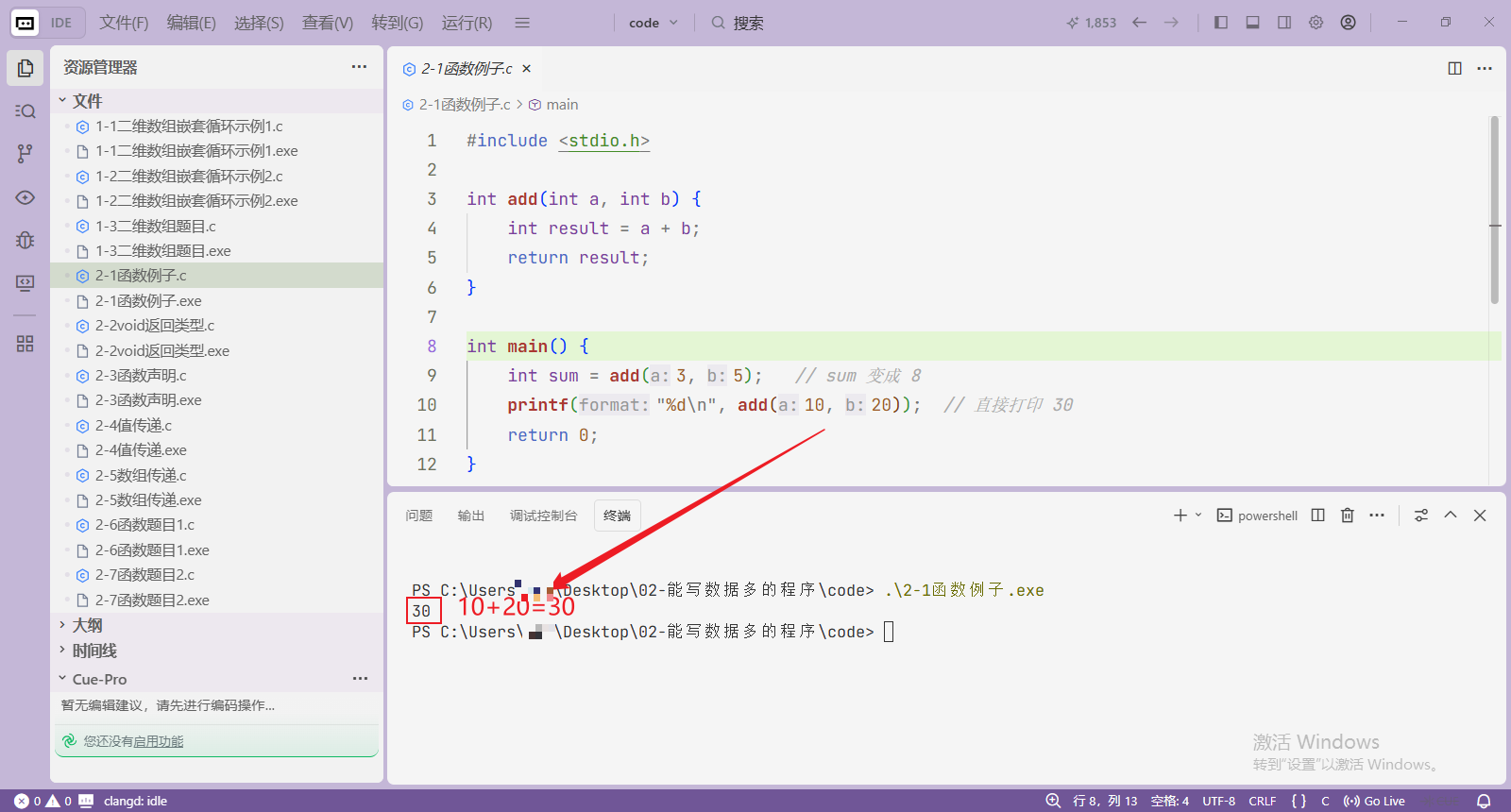Open the 运行(R) menu

pos(467,23)
